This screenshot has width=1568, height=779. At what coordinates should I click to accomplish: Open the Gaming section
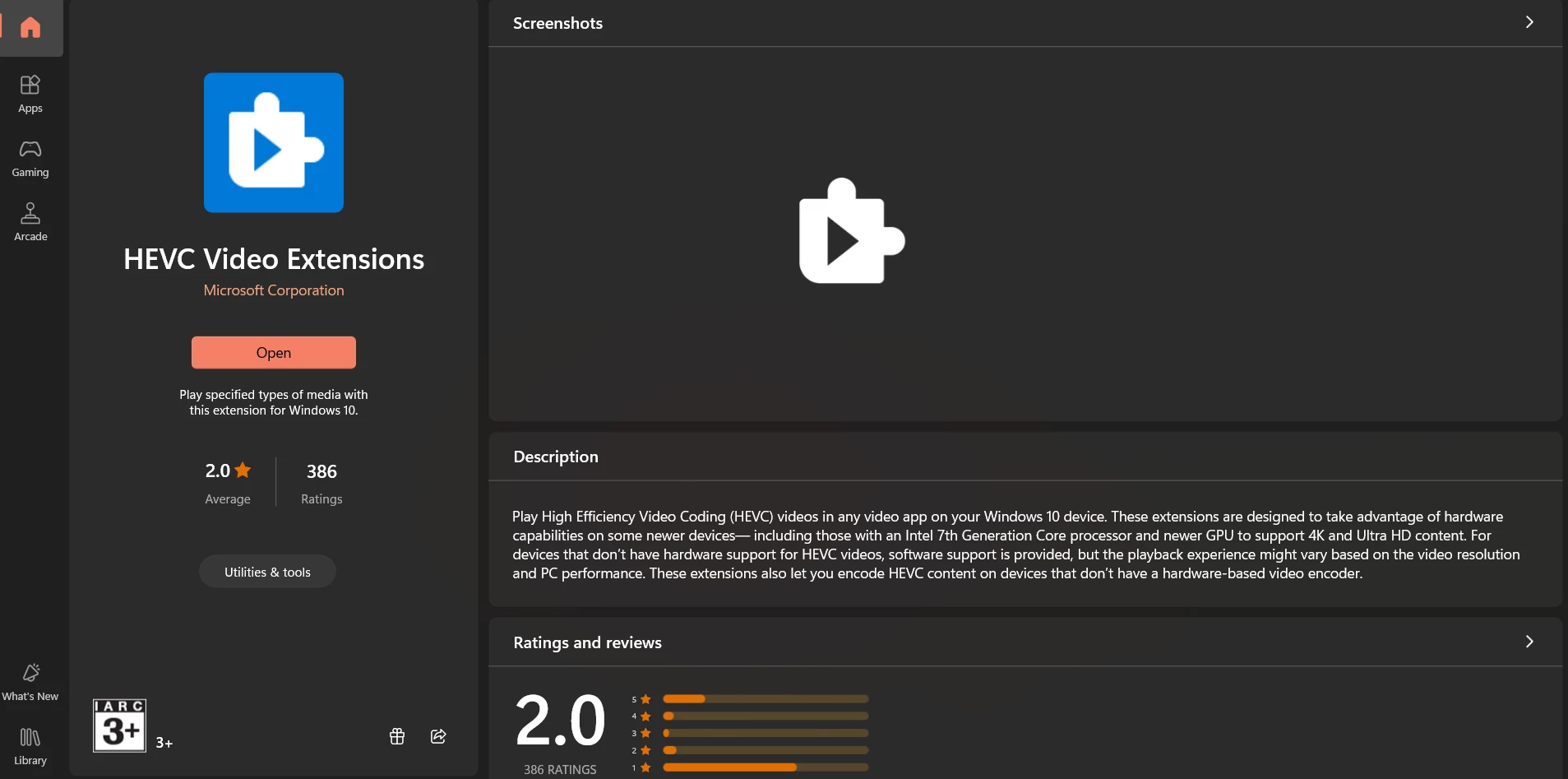(30, 158)
